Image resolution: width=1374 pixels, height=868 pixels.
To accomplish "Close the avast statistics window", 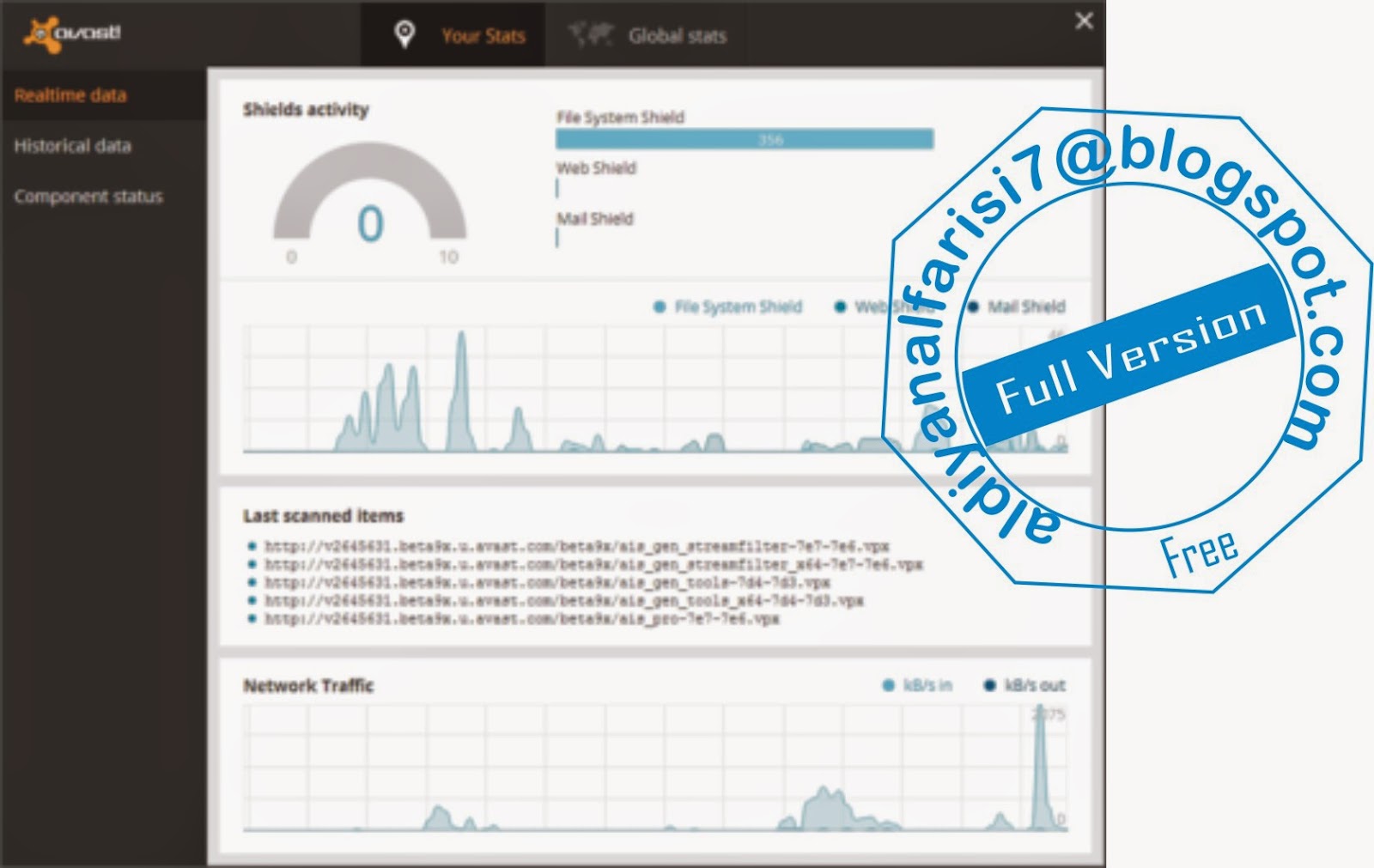I will pyautogui.click(x=1084, y=21).
